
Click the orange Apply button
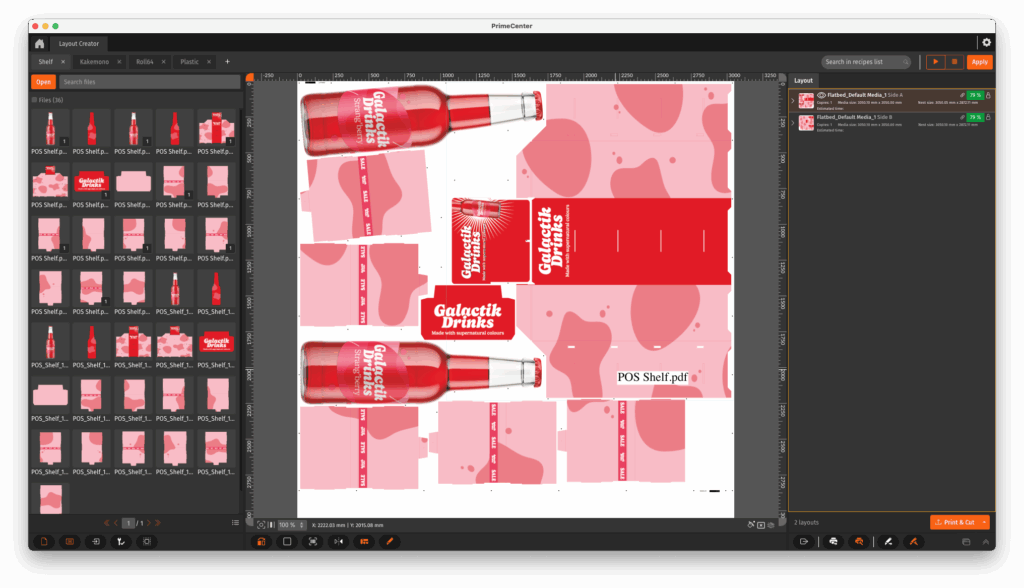pyautogui.click(x=979, y=62)
